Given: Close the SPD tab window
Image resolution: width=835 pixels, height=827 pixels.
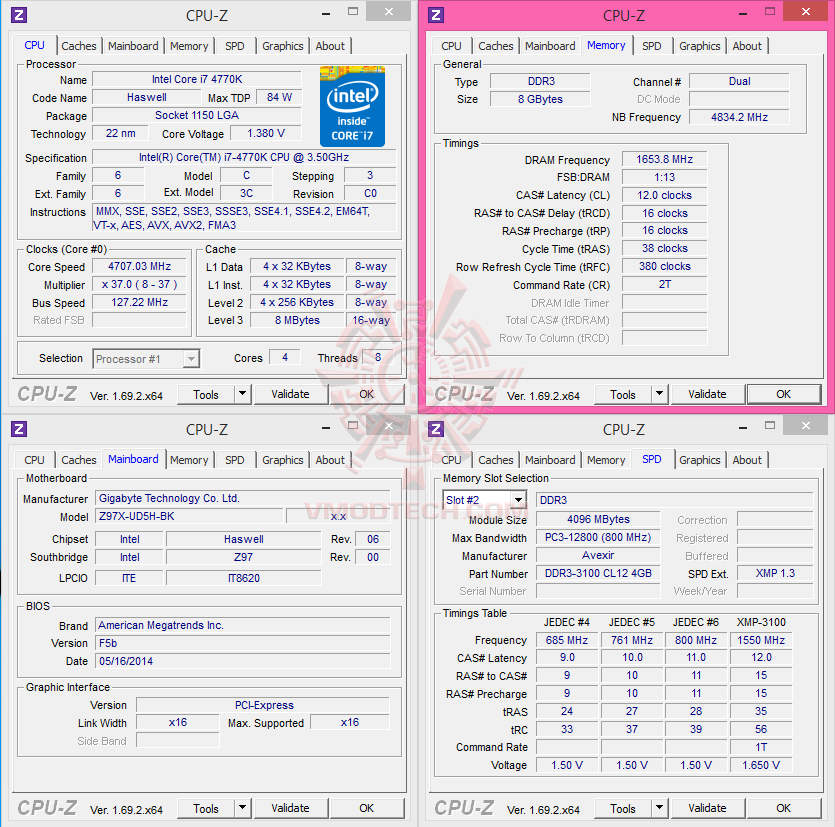Looking at the screenshot, I should tap(806, 425).
